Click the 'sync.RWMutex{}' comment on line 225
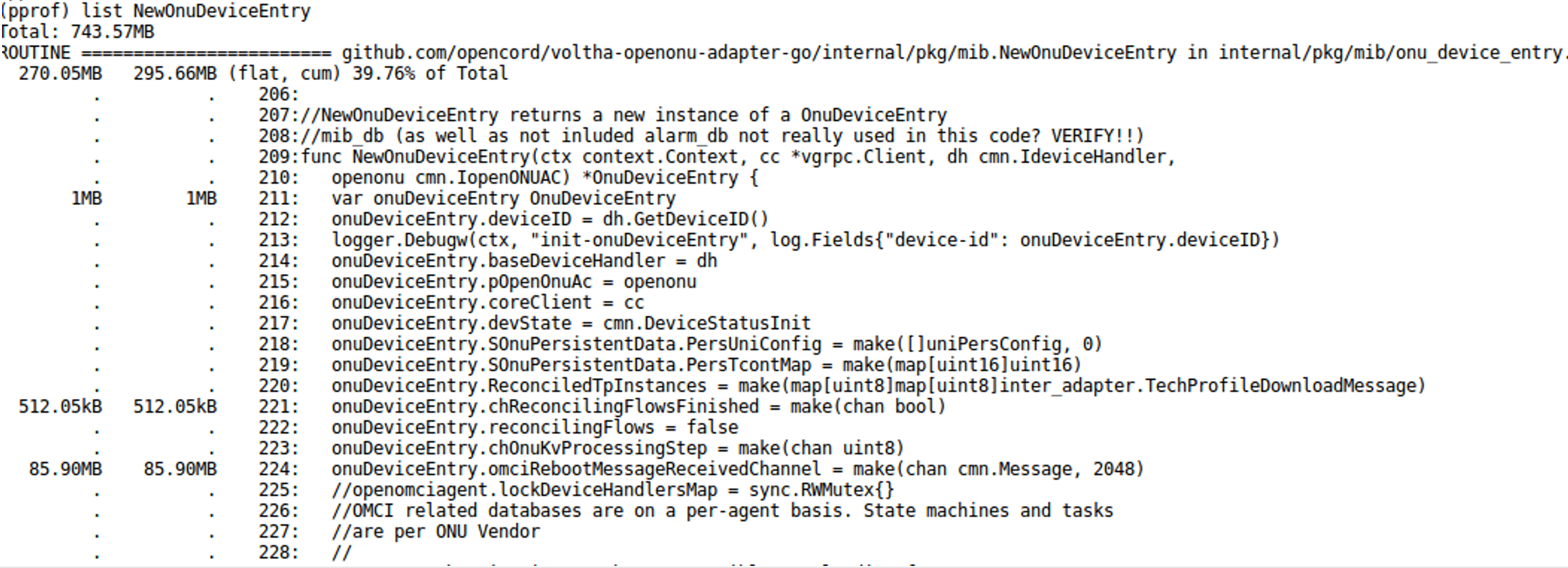1568x568 pixels. (x=821, y=491)
